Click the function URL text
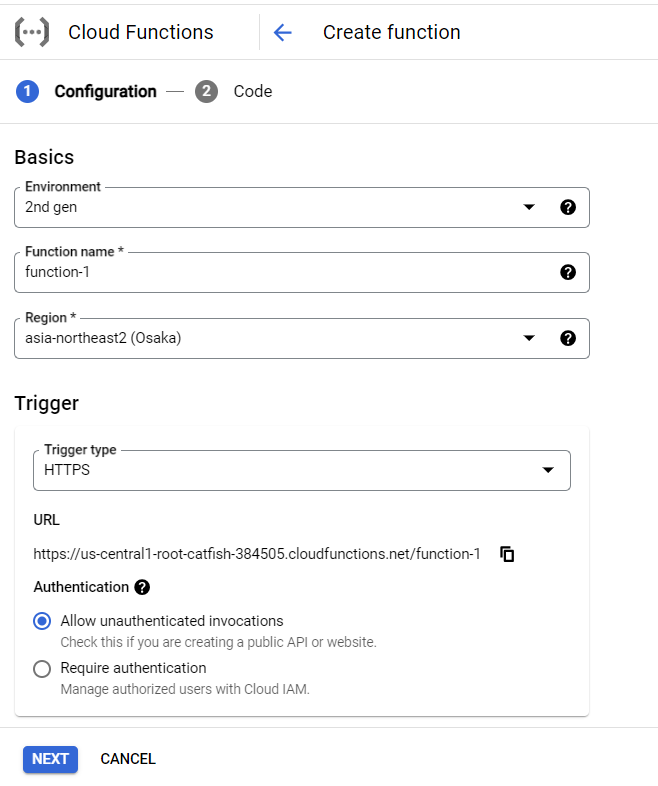 [257, 554]
